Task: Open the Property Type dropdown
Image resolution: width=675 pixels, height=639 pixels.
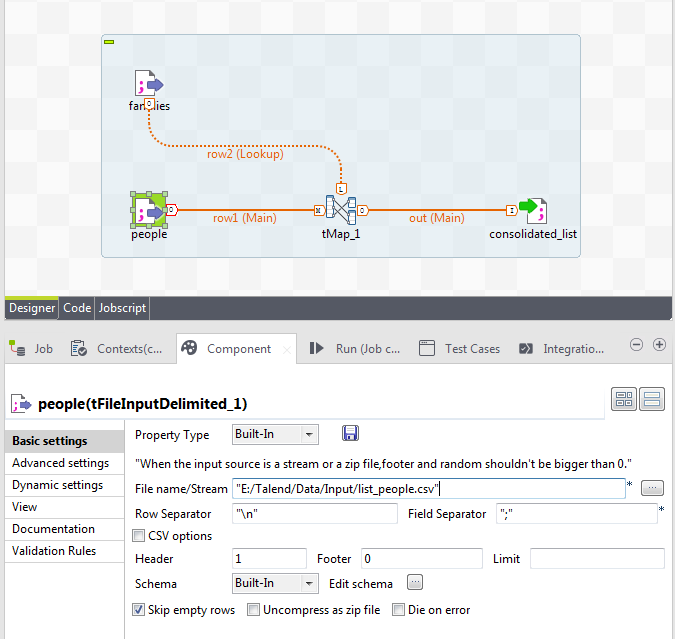Action: click(x=275, y=434)
